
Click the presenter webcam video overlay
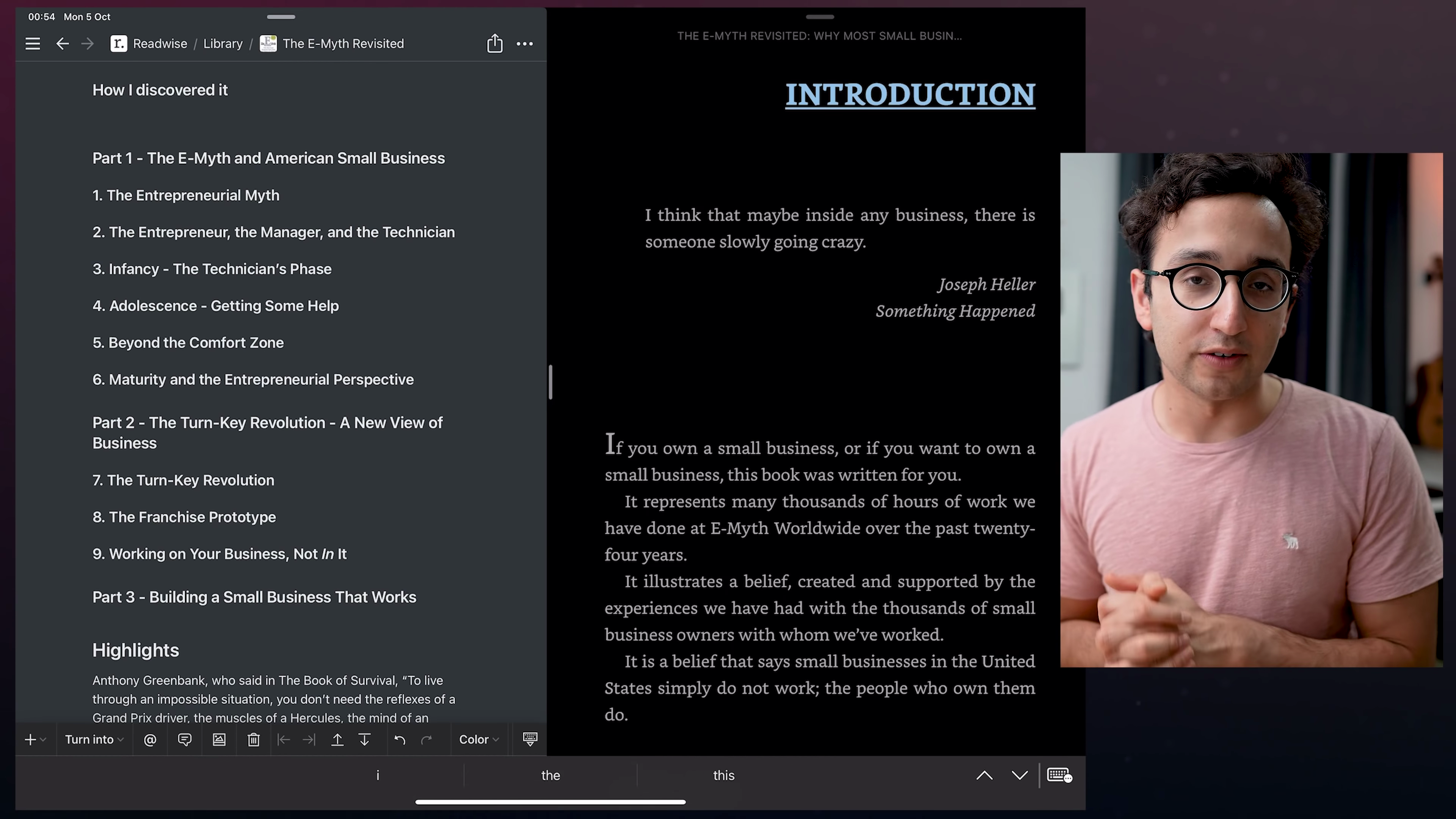pos(1251,410)
